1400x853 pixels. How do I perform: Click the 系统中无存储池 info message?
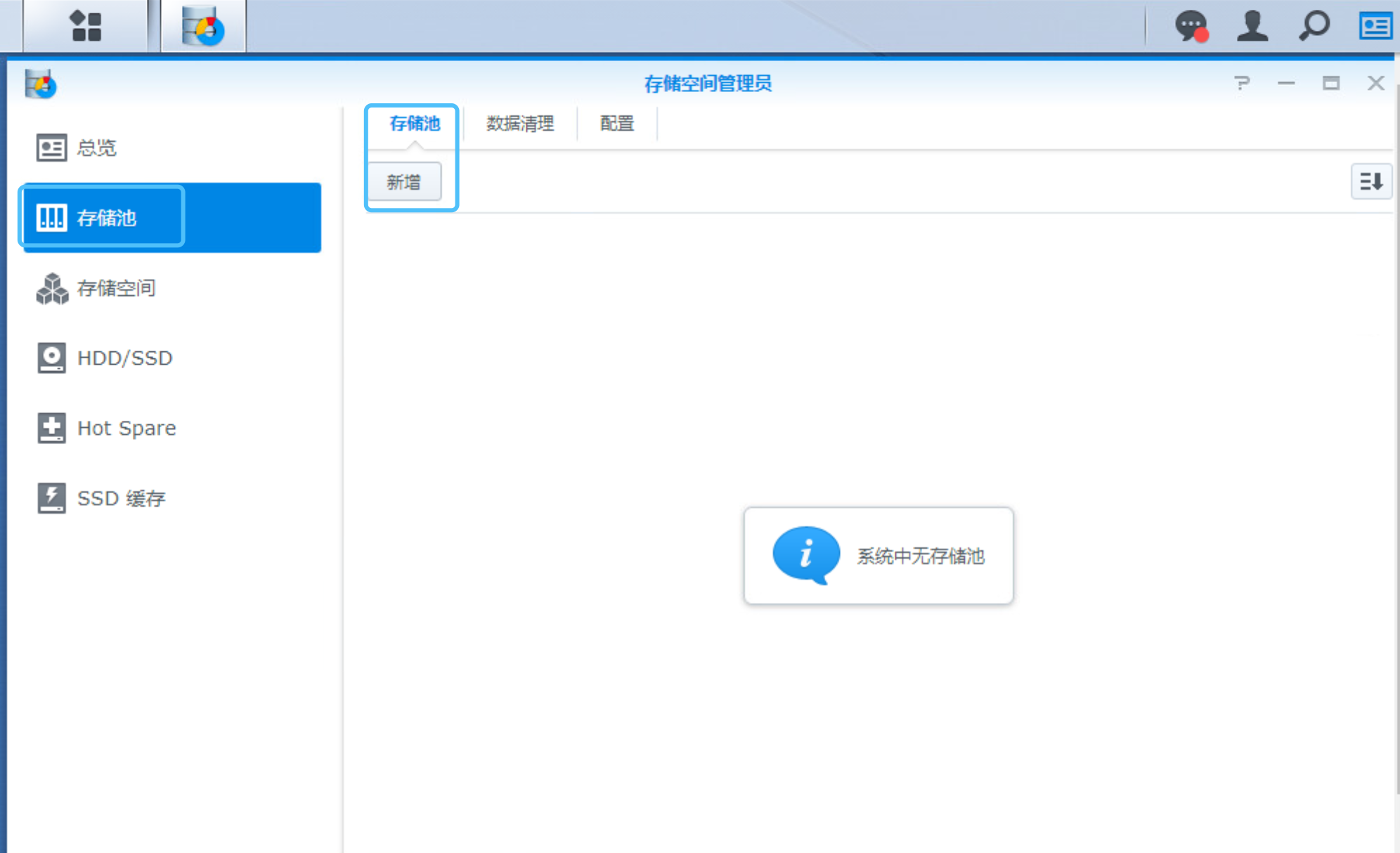[920, 556]
